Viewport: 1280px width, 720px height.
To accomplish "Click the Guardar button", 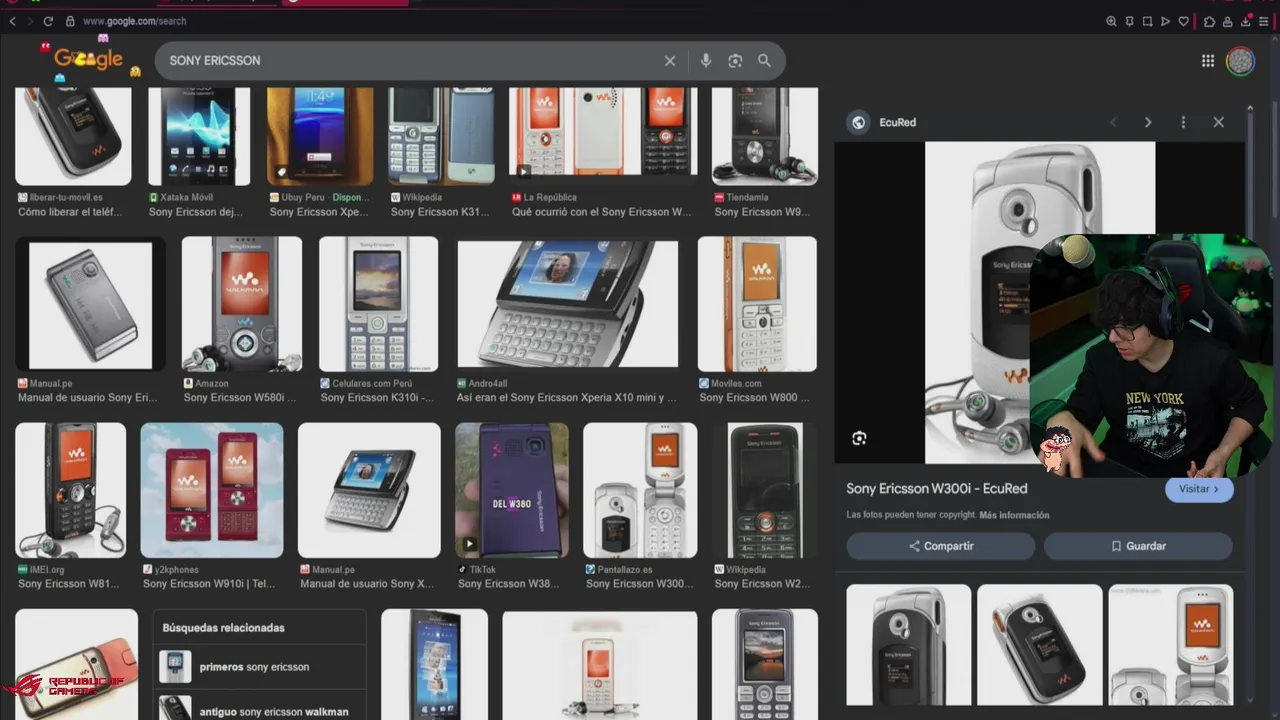I will pyautogui.click(x=1138, y=546).
